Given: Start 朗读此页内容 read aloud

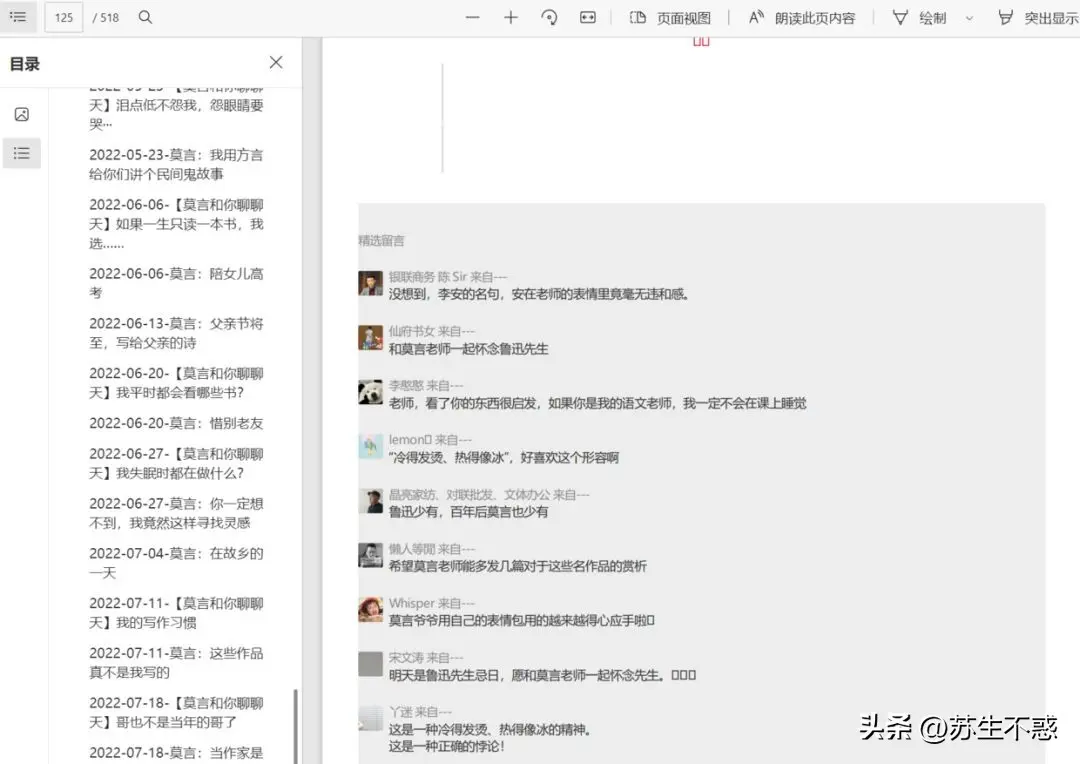Looking at the screenshot, I should pyautogui.click(x=802, y=18).
